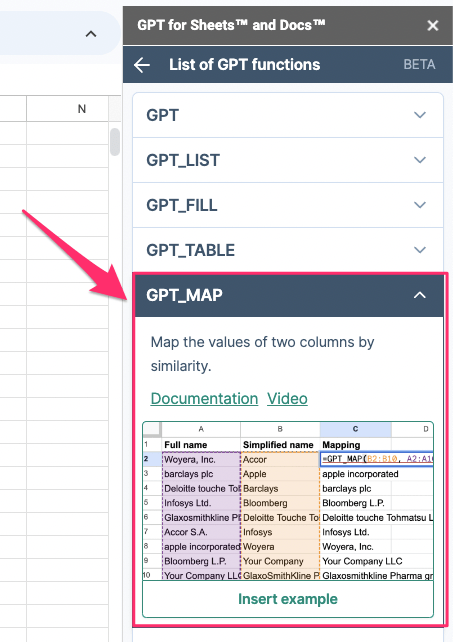This screenshot has height=642, width=453.
Task: Expand the GPT_LIST chevron
Action: tap(420, 160)
